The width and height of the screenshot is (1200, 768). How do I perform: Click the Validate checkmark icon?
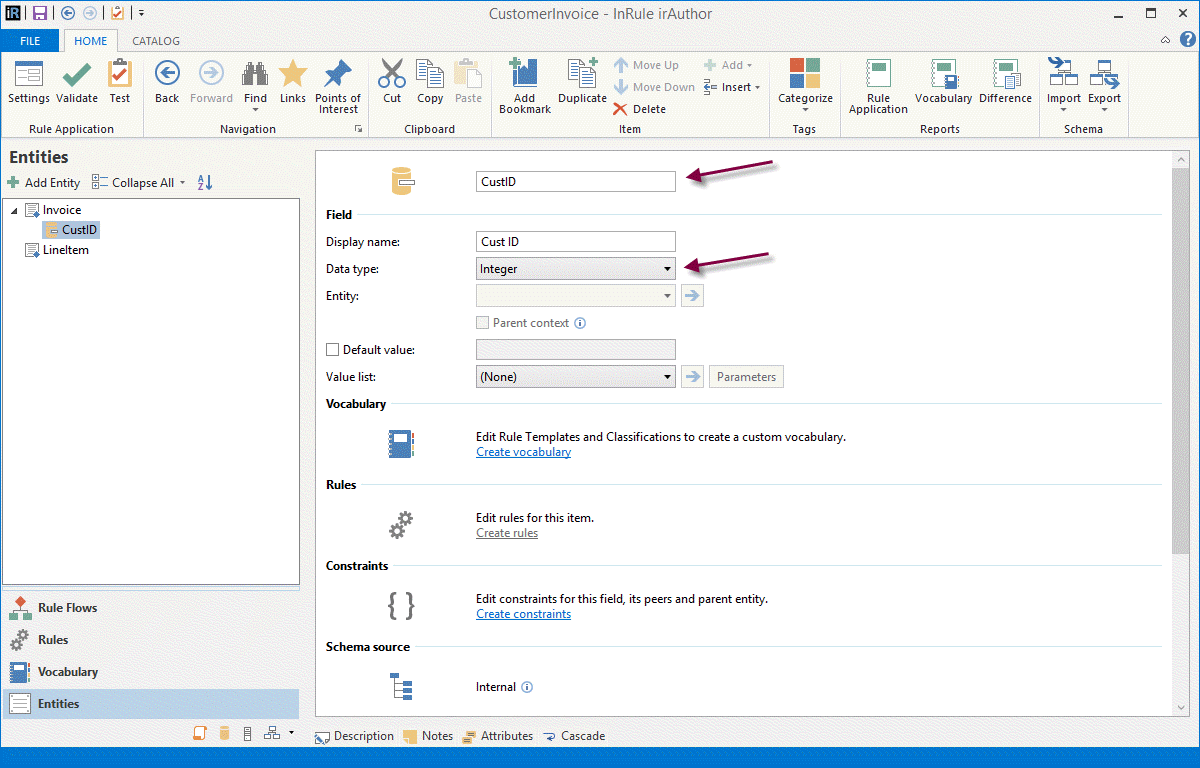[x=77, y=76]
